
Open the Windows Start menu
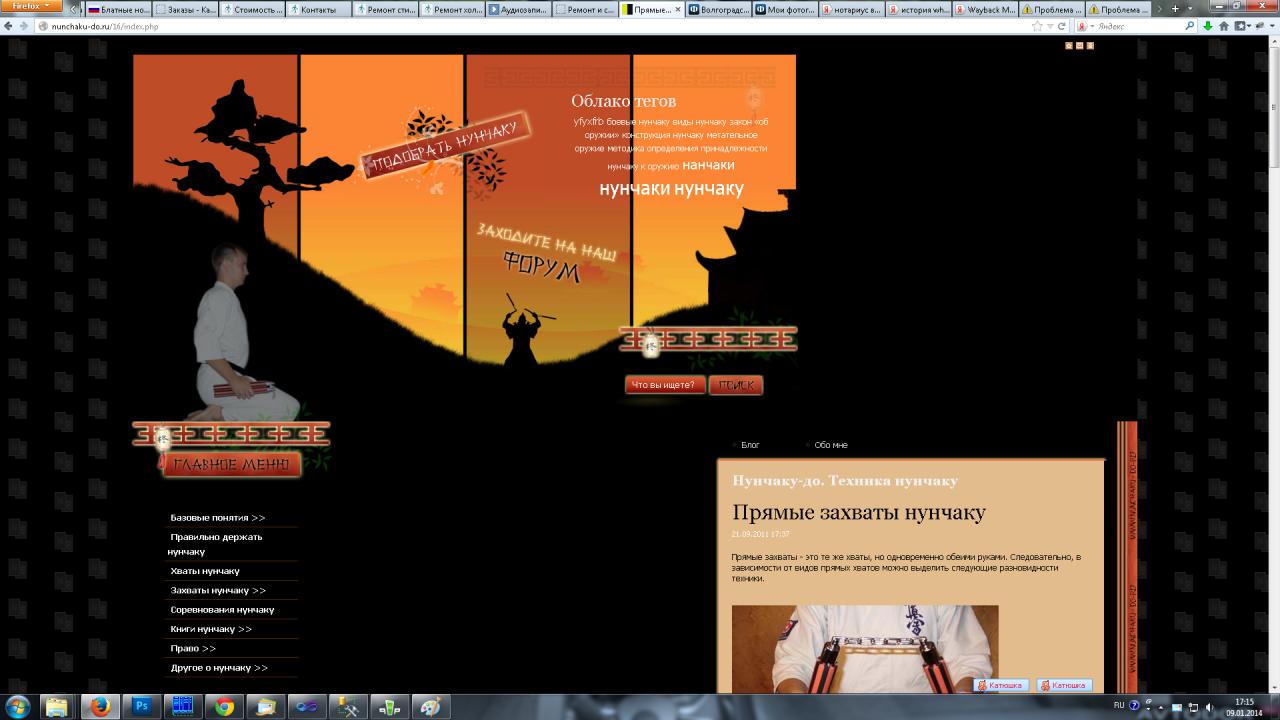click(x=17, y=706)
